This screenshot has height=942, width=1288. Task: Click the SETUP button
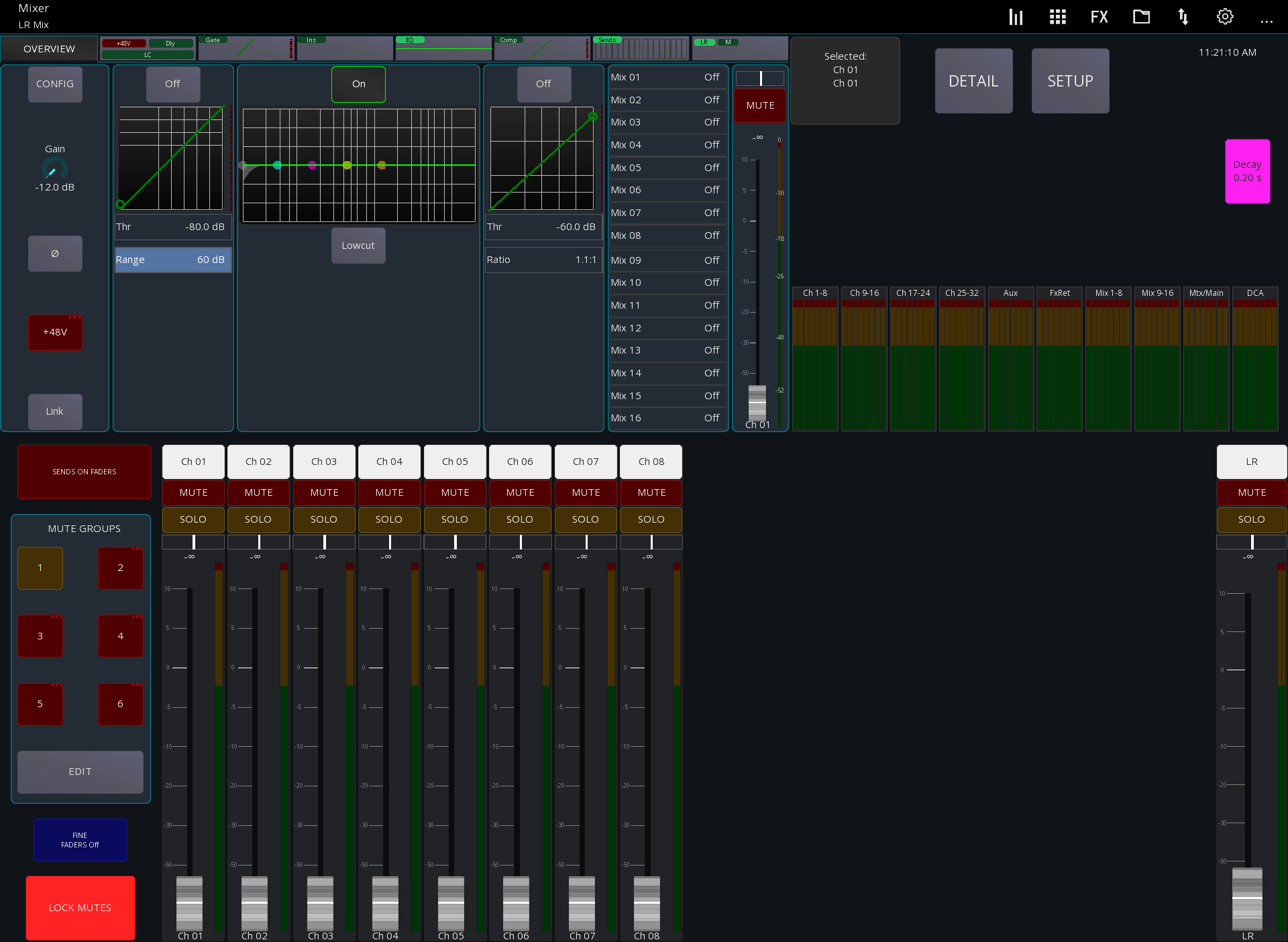(x=1070, y=81)
